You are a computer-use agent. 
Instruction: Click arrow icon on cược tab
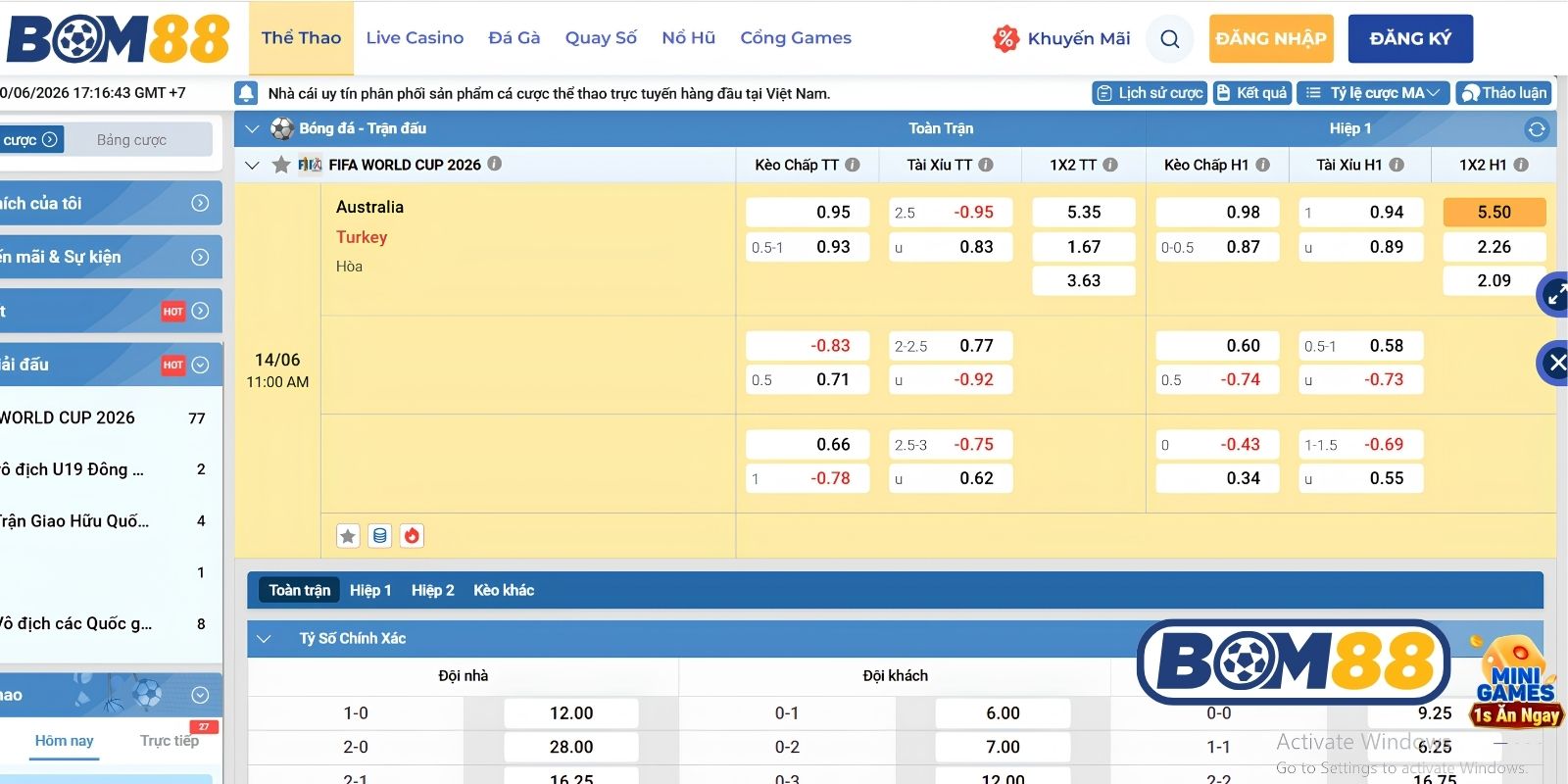pos(50,139)
